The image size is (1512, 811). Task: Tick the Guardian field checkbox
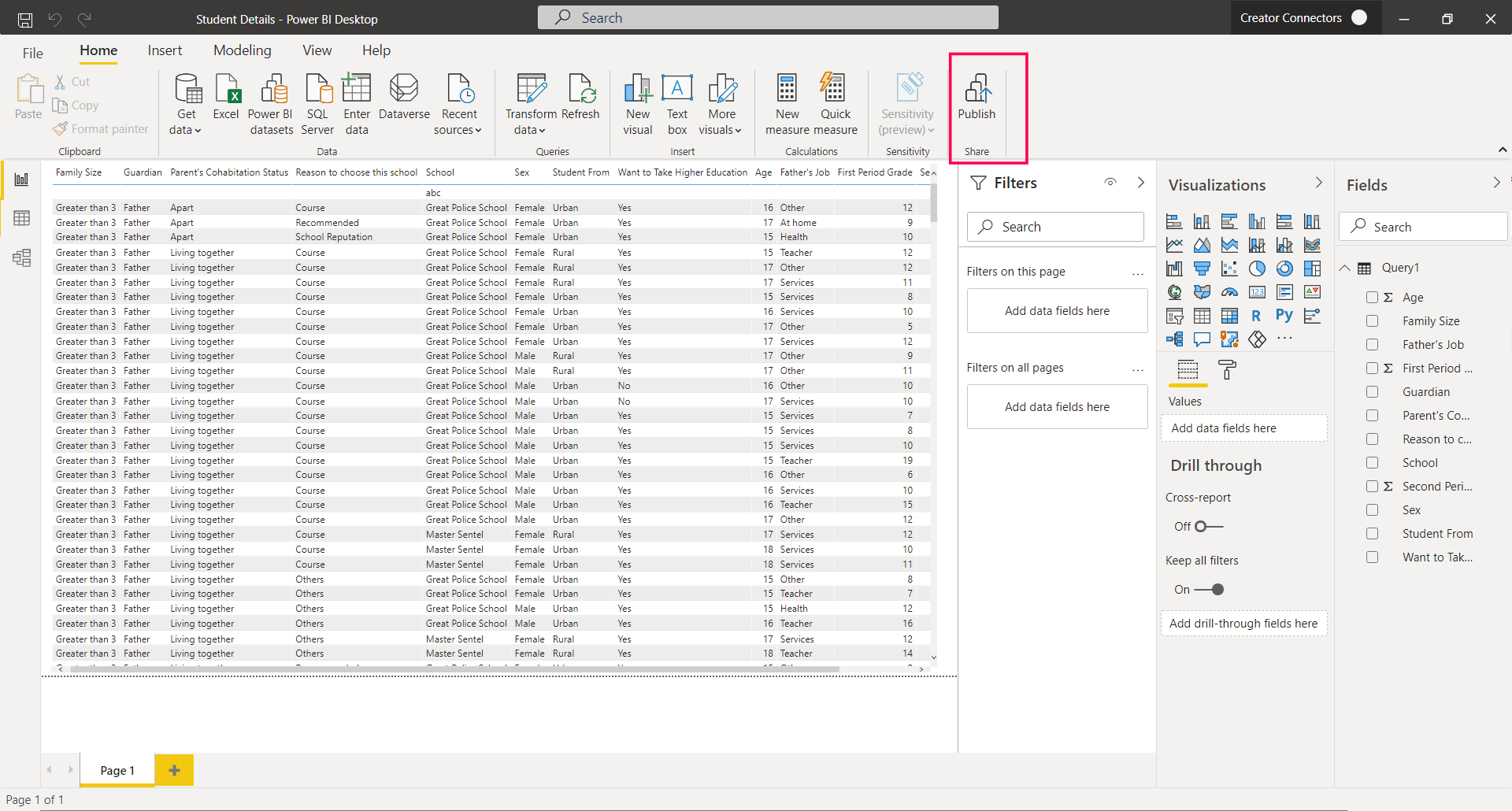1372,392
